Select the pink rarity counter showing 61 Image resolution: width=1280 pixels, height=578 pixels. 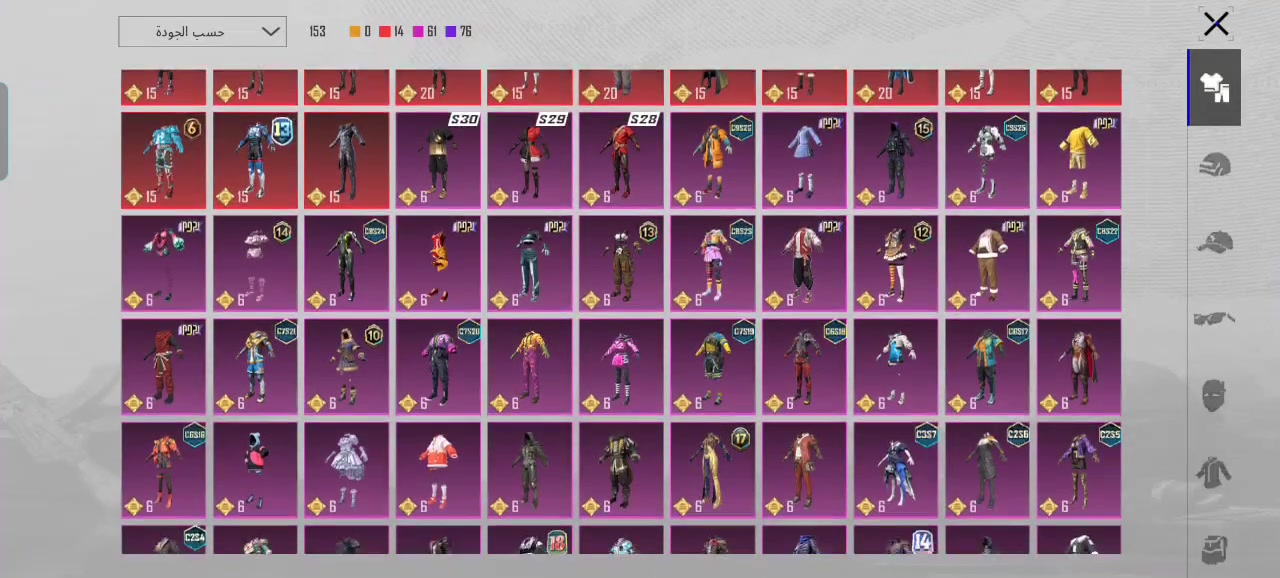pos(424,32)
